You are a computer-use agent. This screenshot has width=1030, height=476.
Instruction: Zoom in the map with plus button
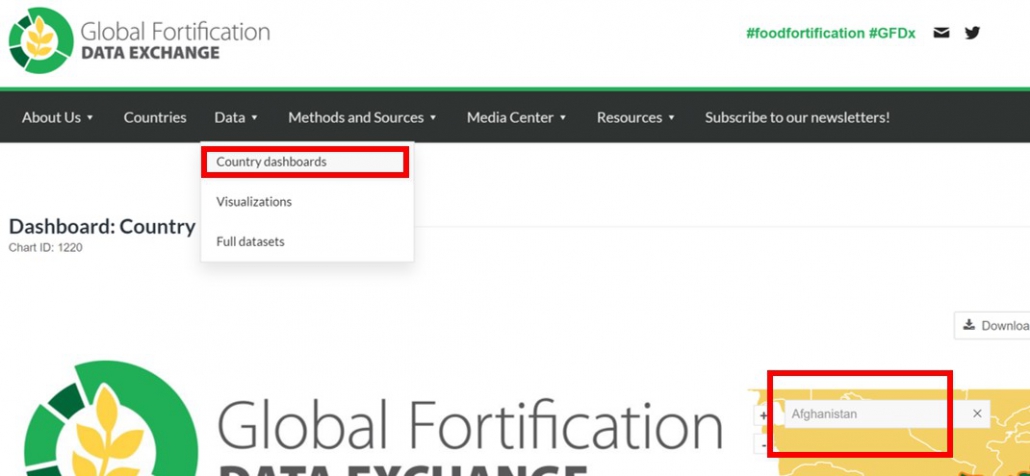tap(763, 415)
